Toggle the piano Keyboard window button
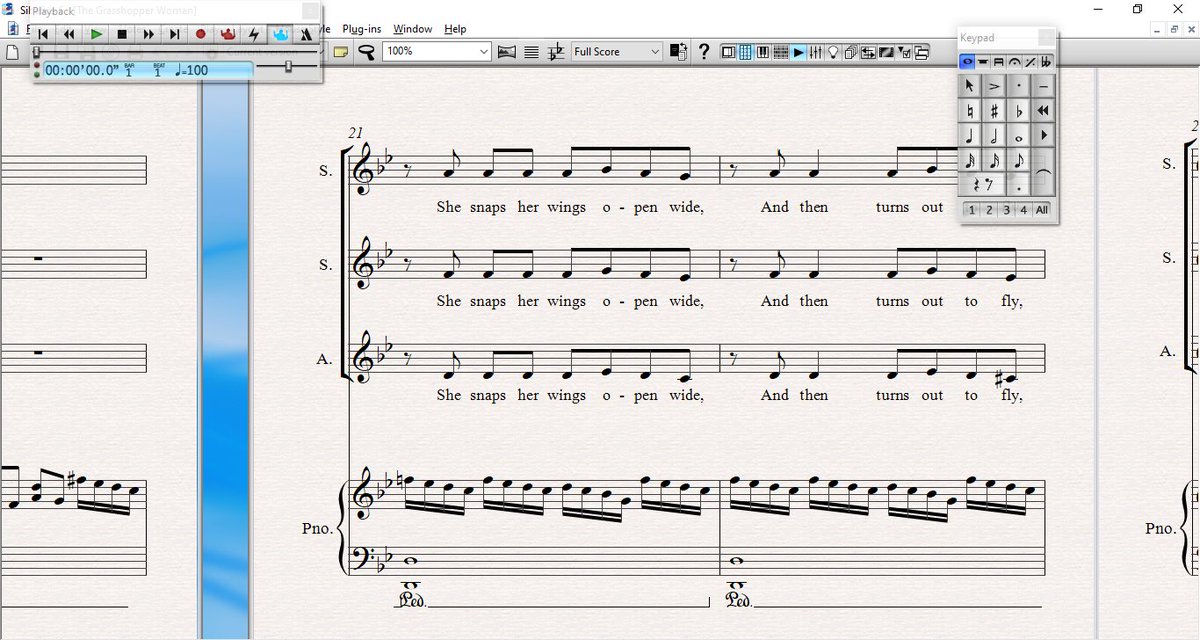This screenshot has height=640, width=1200. click(763, 52)
